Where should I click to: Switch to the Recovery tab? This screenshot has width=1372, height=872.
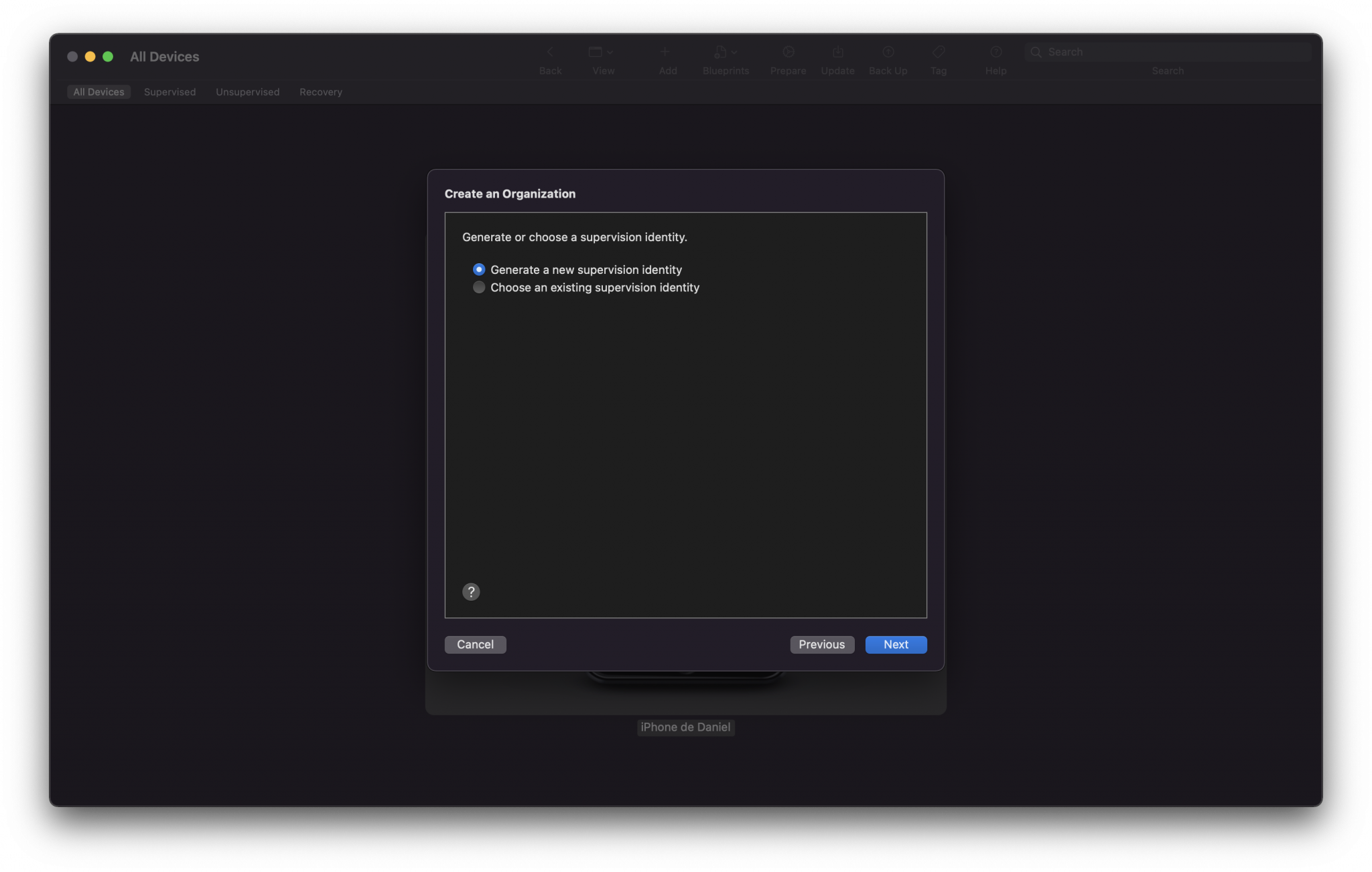click(x=320, y=92)
